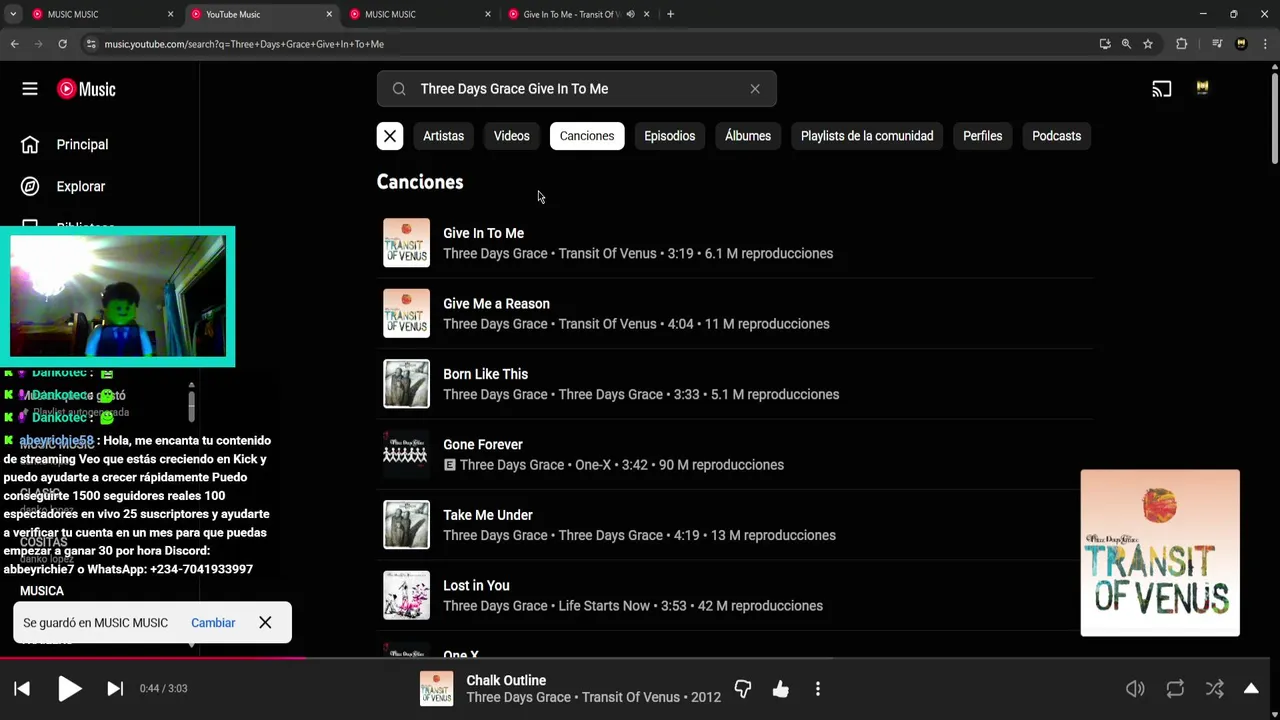The image size is (1280, 720).
Task: Open more actions for Chalk Outline
Action: 818,689
